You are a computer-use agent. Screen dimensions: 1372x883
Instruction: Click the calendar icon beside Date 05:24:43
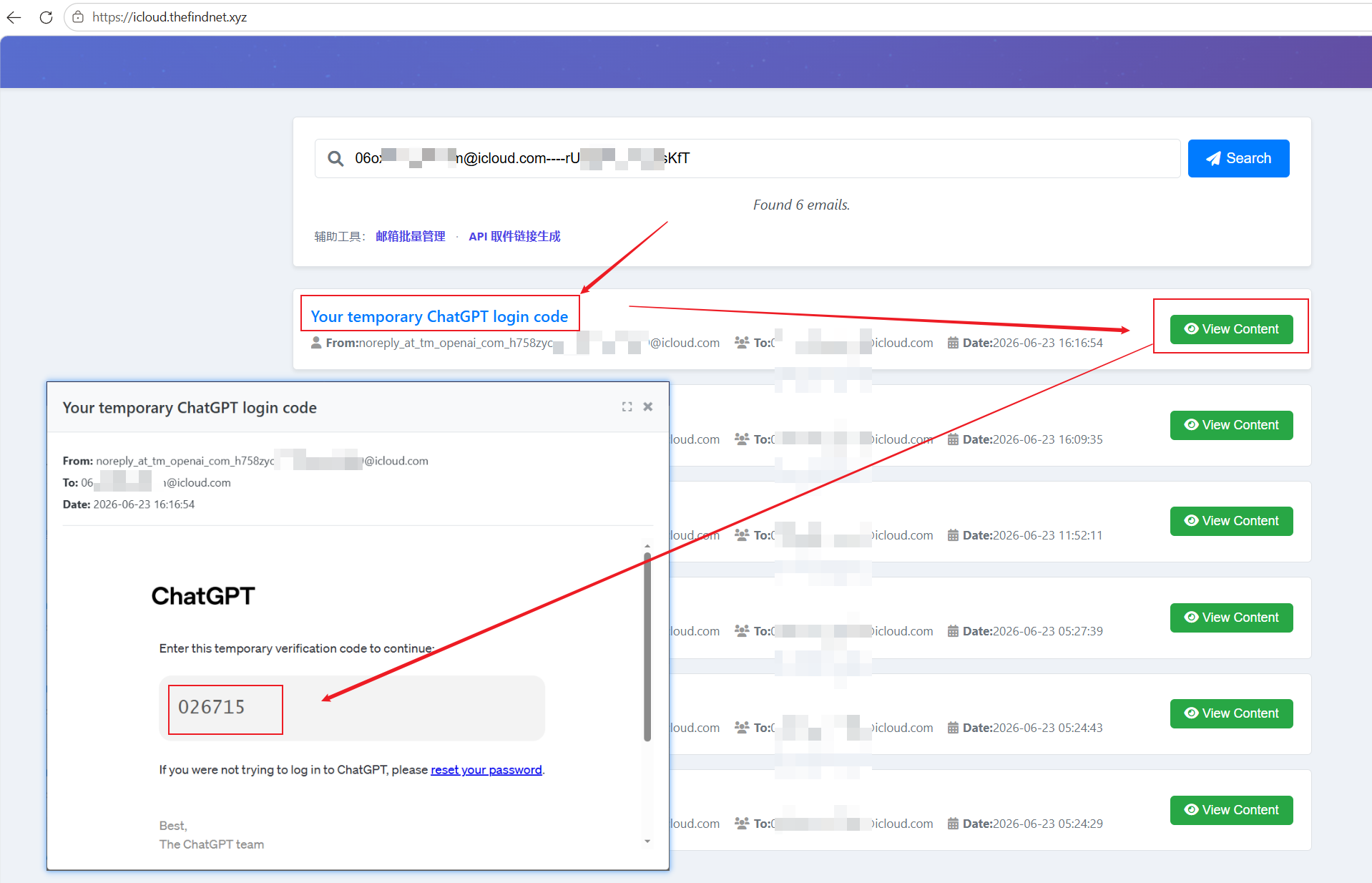coord(953,728)
